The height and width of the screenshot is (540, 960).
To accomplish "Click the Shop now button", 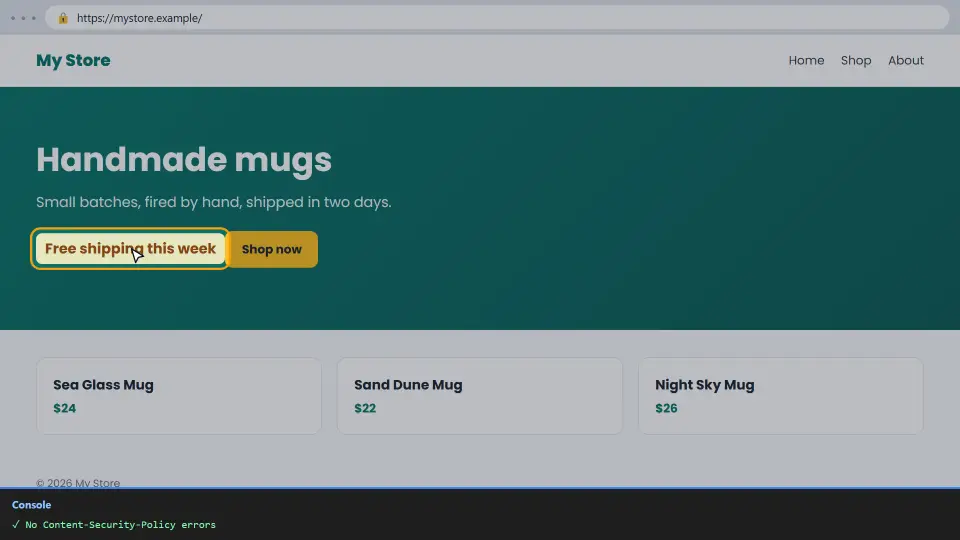I will coord(272,249).
